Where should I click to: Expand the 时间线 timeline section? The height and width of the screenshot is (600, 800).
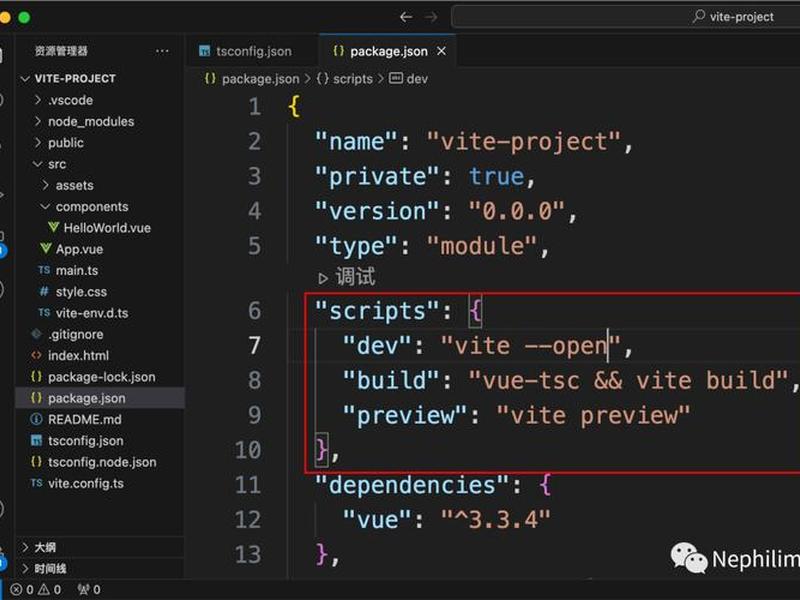coord(99,568)
